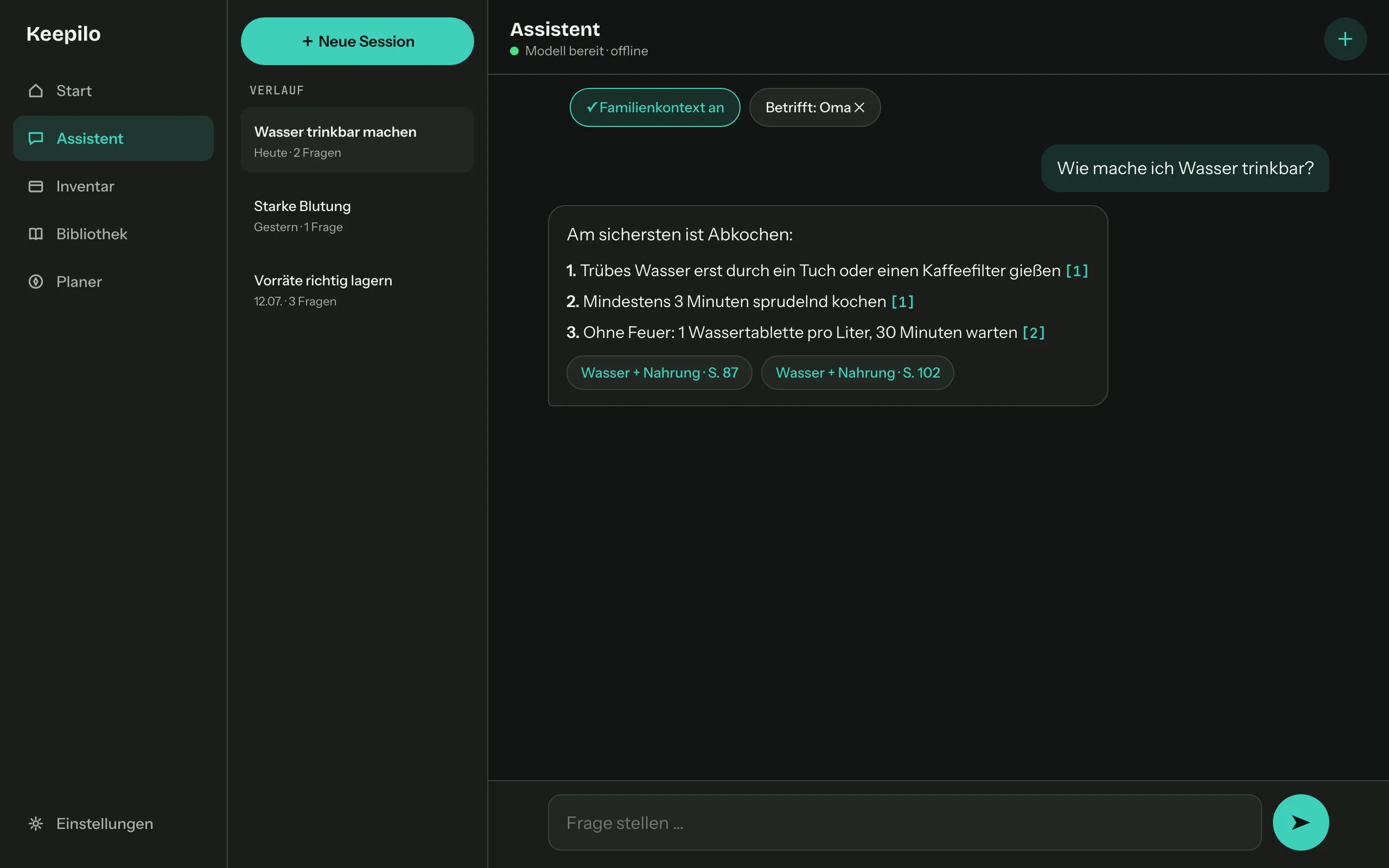Click 'Gestern · 1 Frage' subtitle
Image resolution: width=1389 pixels, height=868 pixels.
point(298,227)
